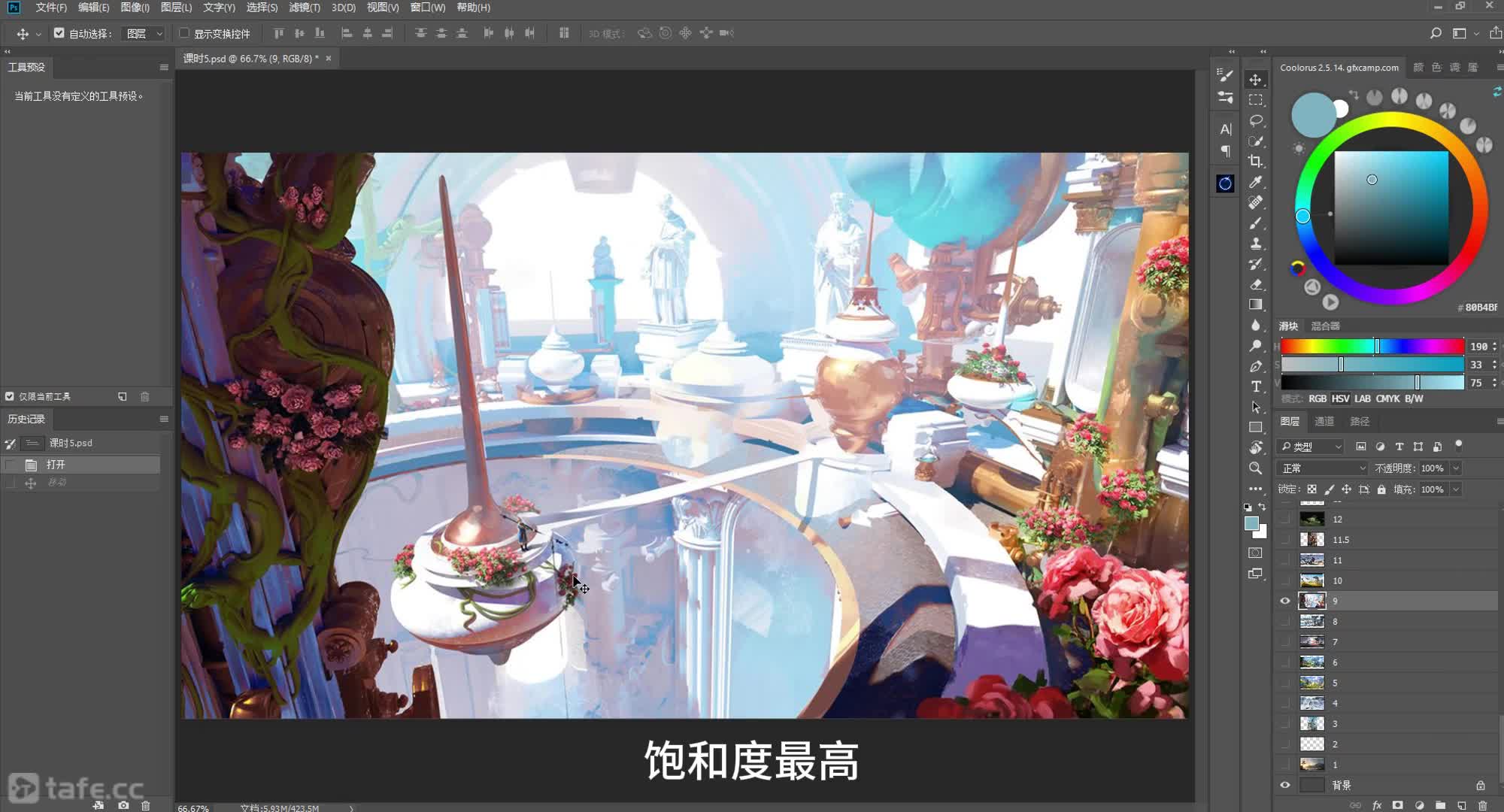Select the Lasso tool
This screenshot has width=1504, height=812.
(1255, 120)
